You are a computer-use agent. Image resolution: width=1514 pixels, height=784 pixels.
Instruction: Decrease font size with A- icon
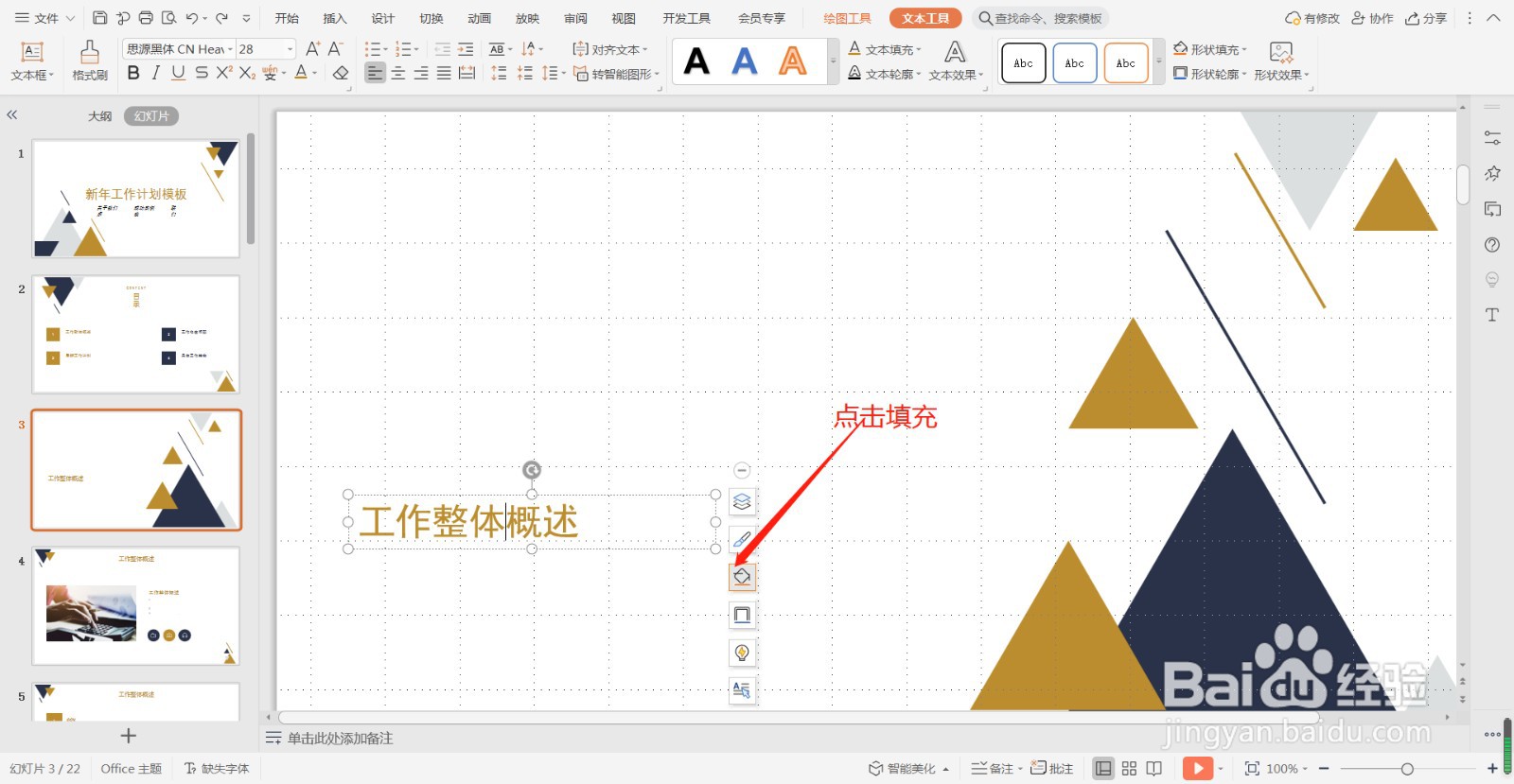pos(335,49)
